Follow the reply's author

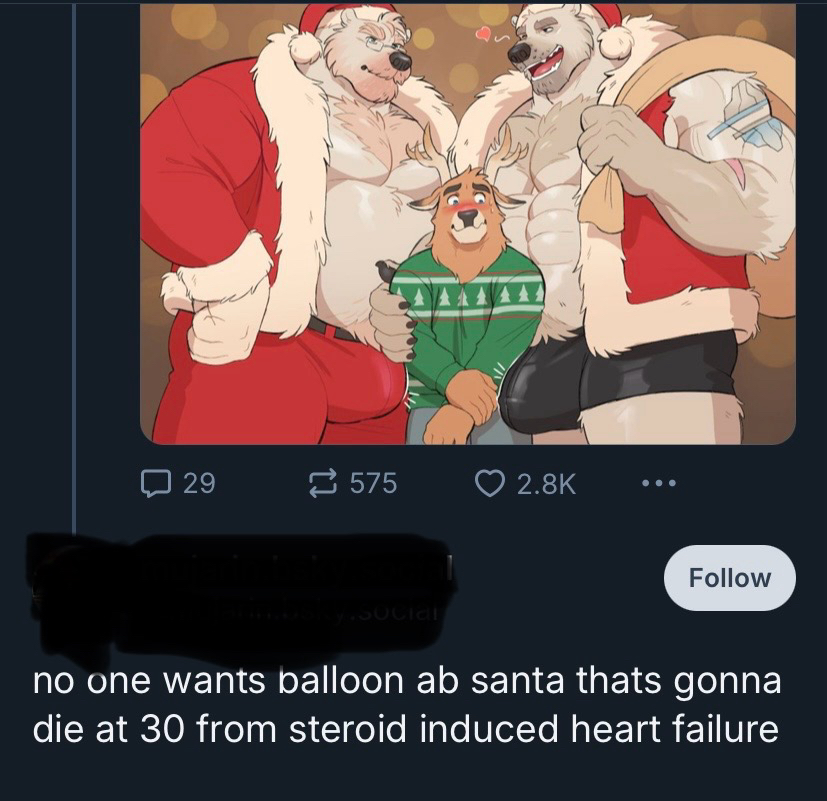tap(729, 578)
